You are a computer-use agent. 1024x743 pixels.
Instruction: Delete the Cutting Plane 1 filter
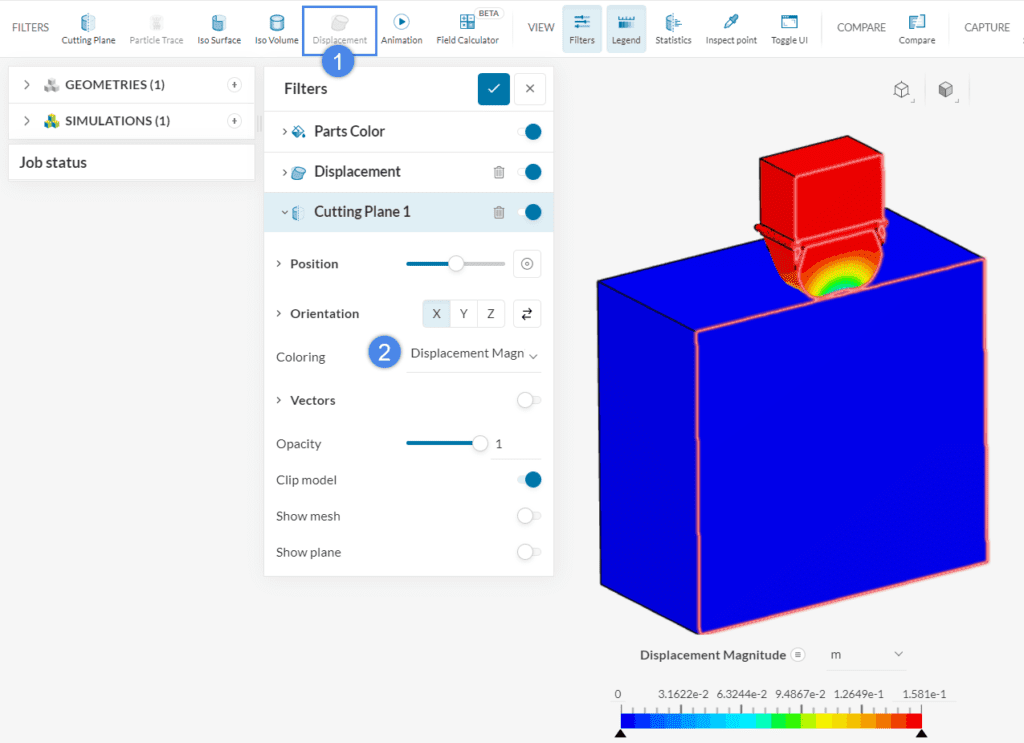pos(499,212)
